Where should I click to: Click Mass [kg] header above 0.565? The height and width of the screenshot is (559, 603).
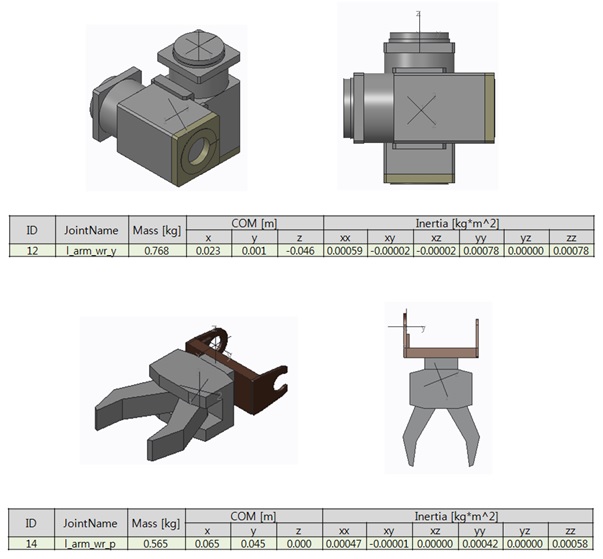pos(156,523)
